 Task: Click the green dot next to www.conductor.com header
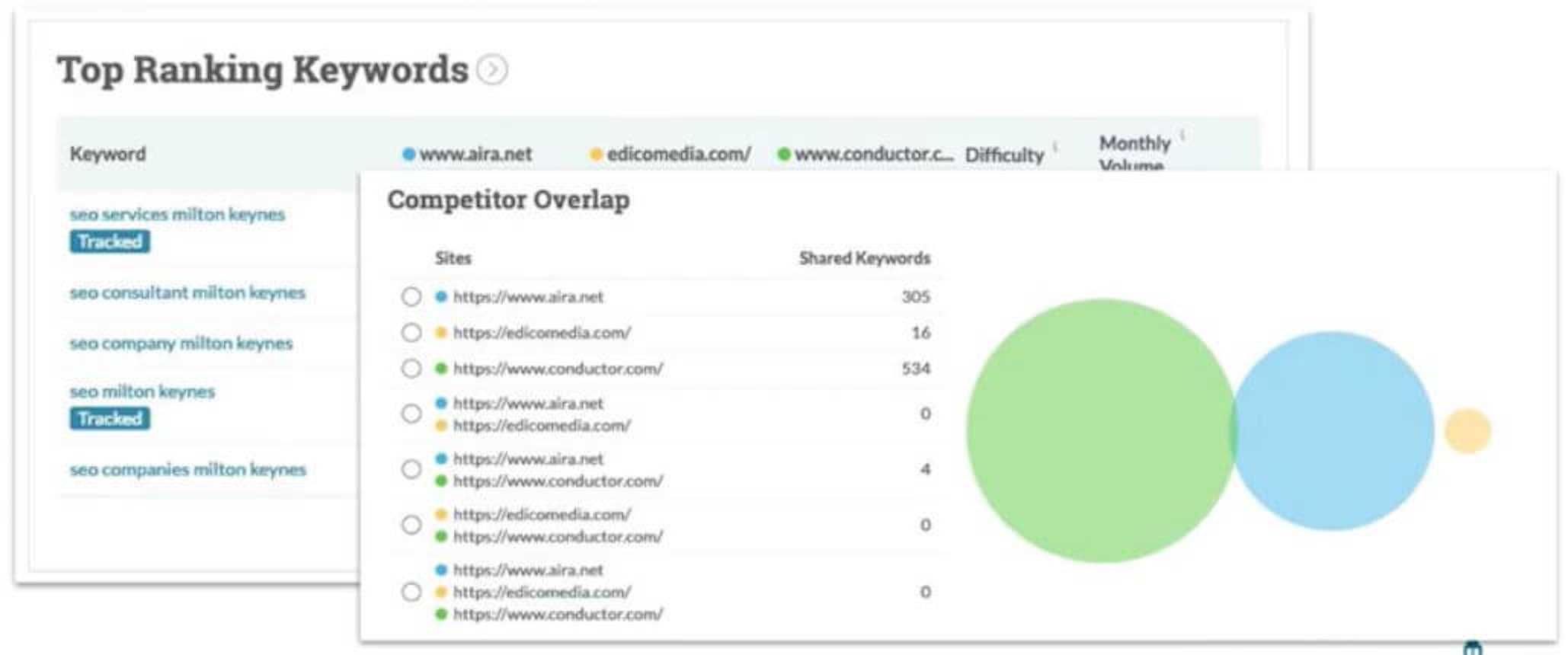pyautogui.click(x=783, y=155)
